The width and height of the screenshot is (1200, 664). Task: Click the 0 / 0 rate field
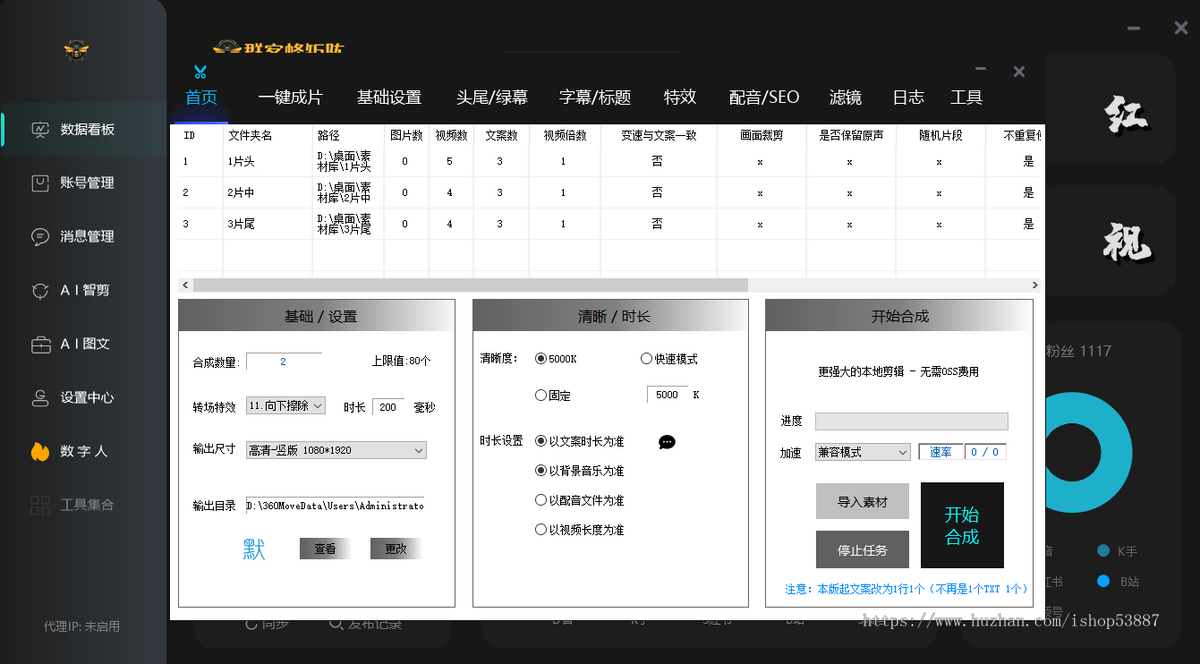pyautogui.click(x=986, y=452)
